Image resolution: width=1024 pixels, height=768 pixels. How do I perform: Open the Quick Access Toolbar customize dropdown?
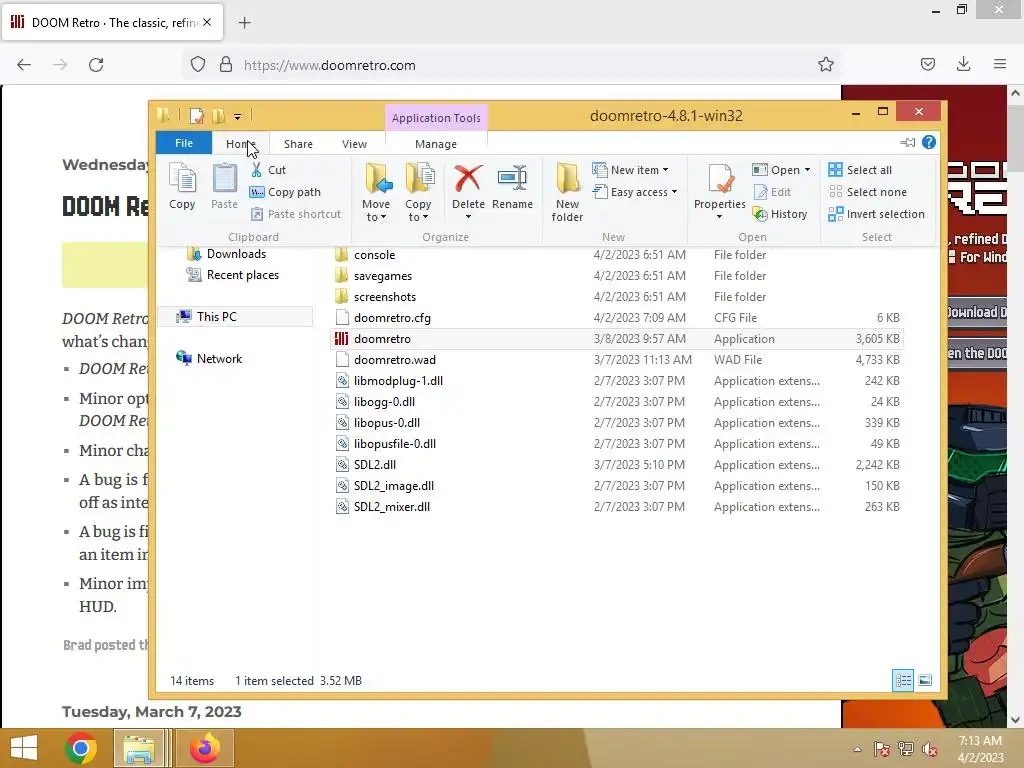[237, 117]
